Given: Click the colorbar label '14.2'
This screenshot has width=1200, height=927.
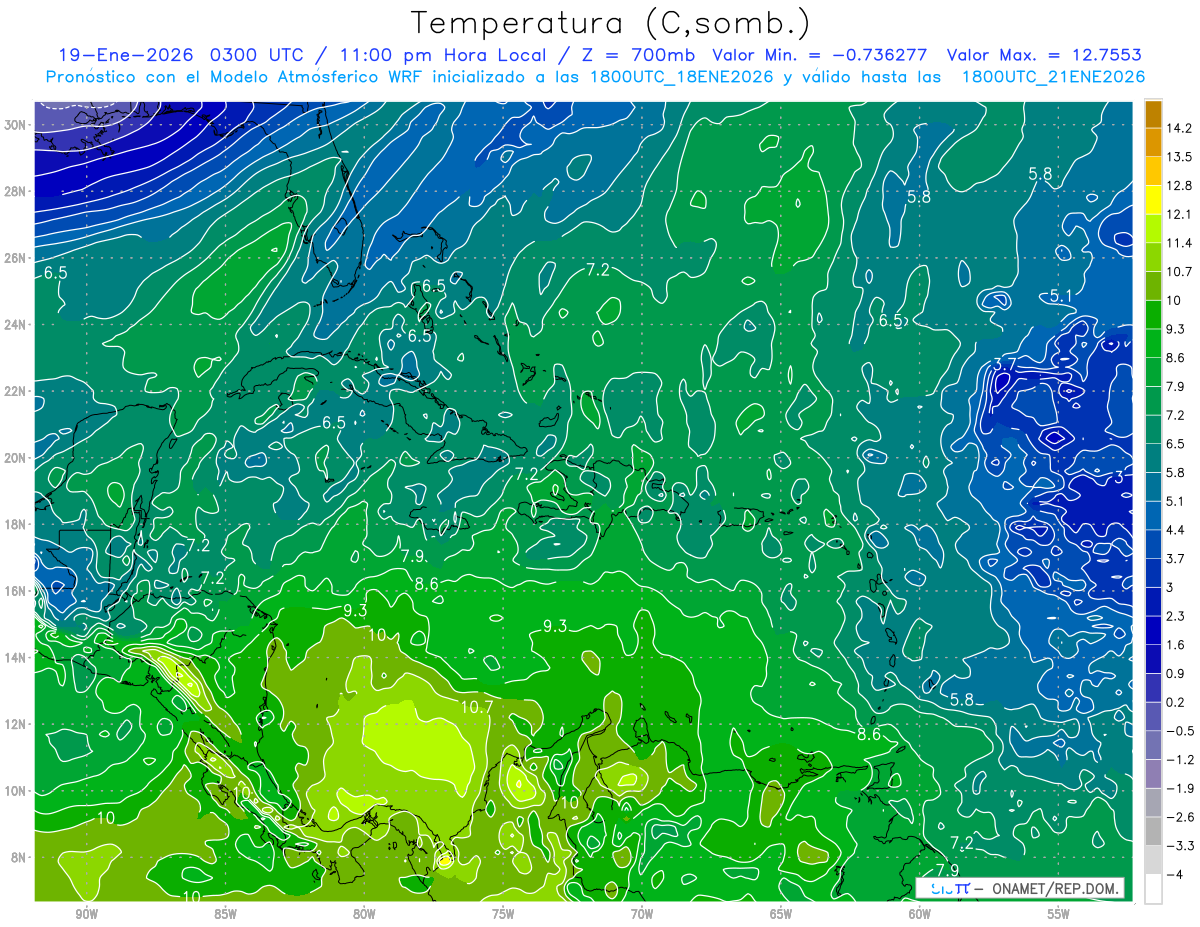Looking at the screenshot, I should click(1179, 128).
